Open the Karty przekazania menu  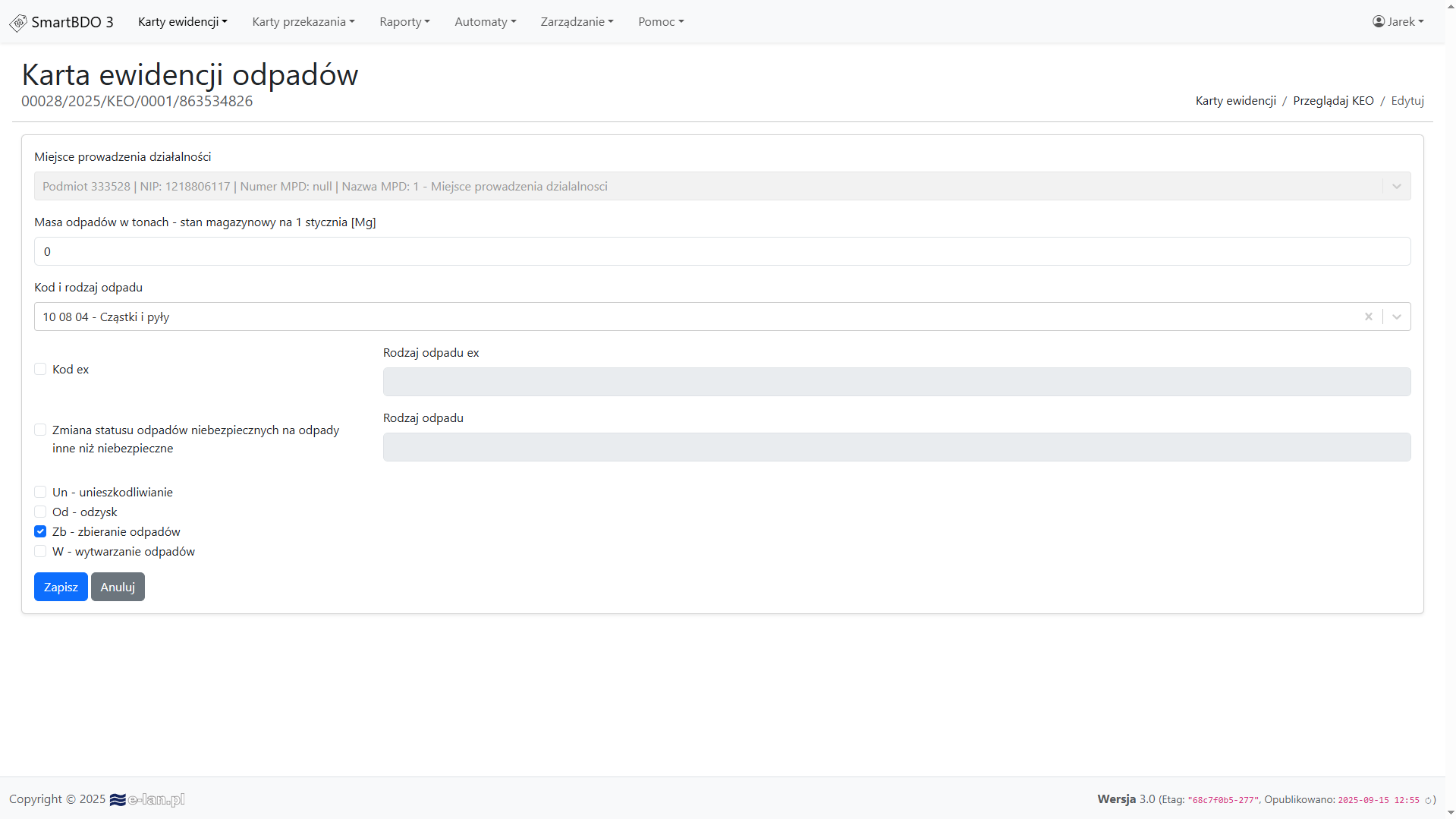303,21
